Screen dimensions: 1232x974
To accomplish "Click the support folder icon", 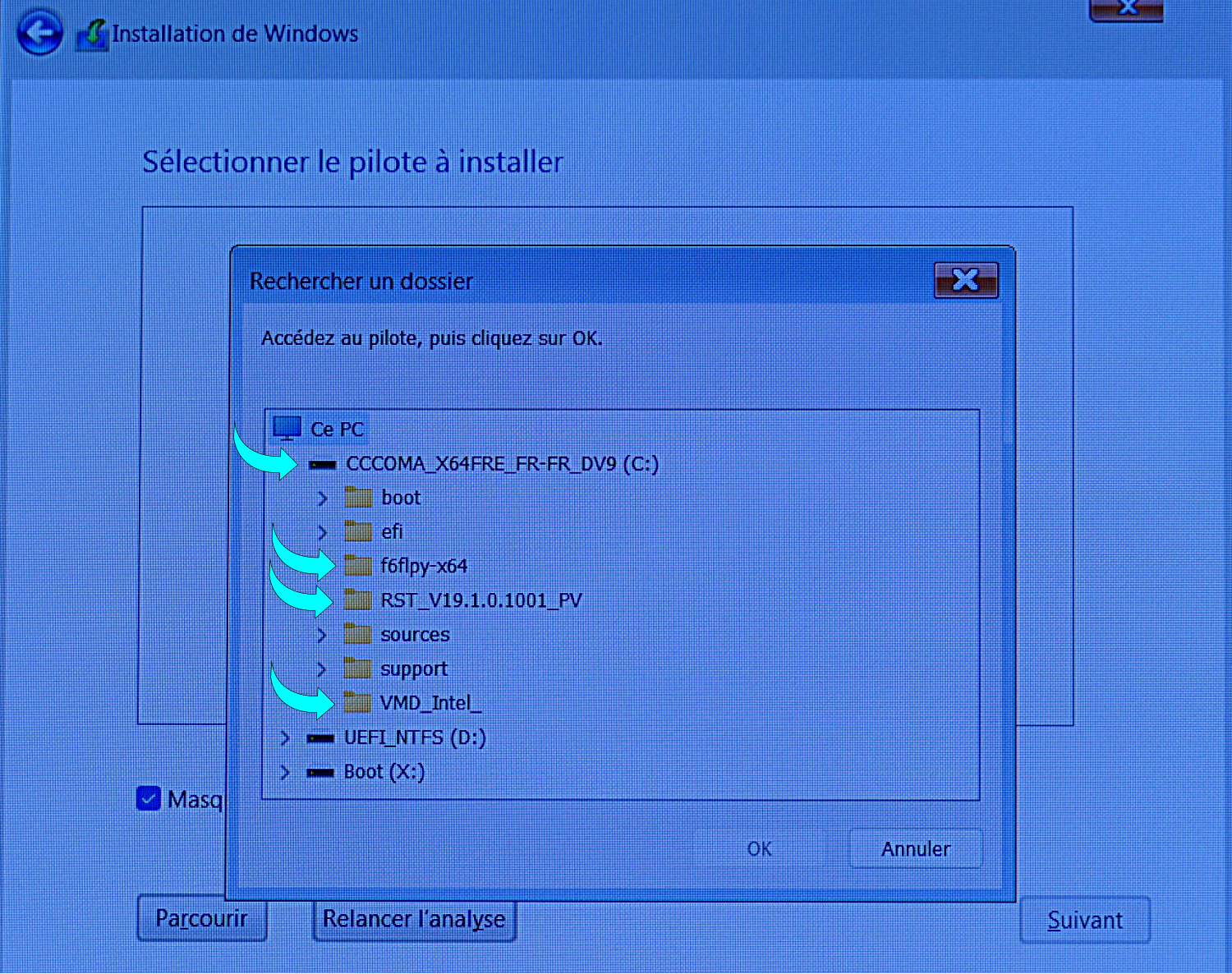I will point(357,668).
